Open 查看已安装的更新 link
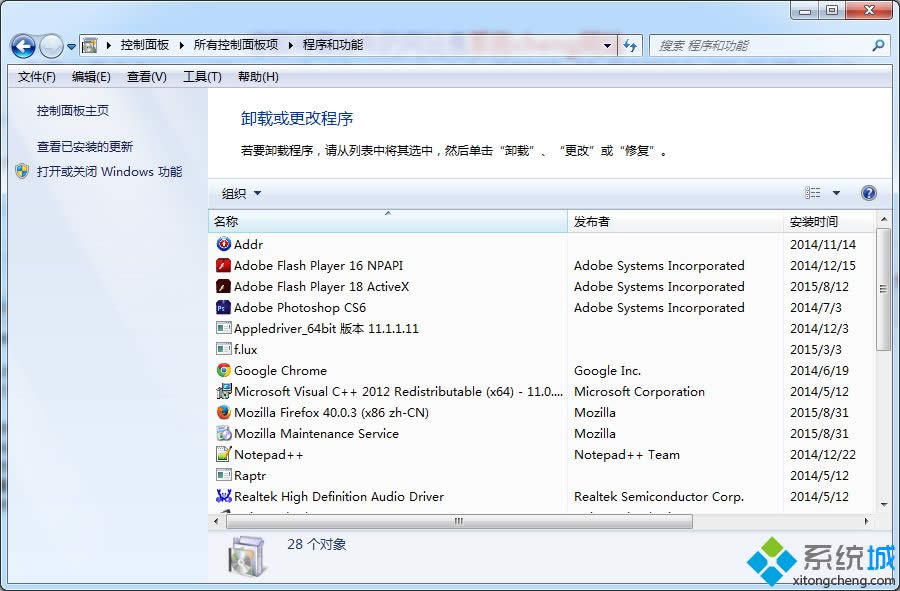 (x=85, y=147)
